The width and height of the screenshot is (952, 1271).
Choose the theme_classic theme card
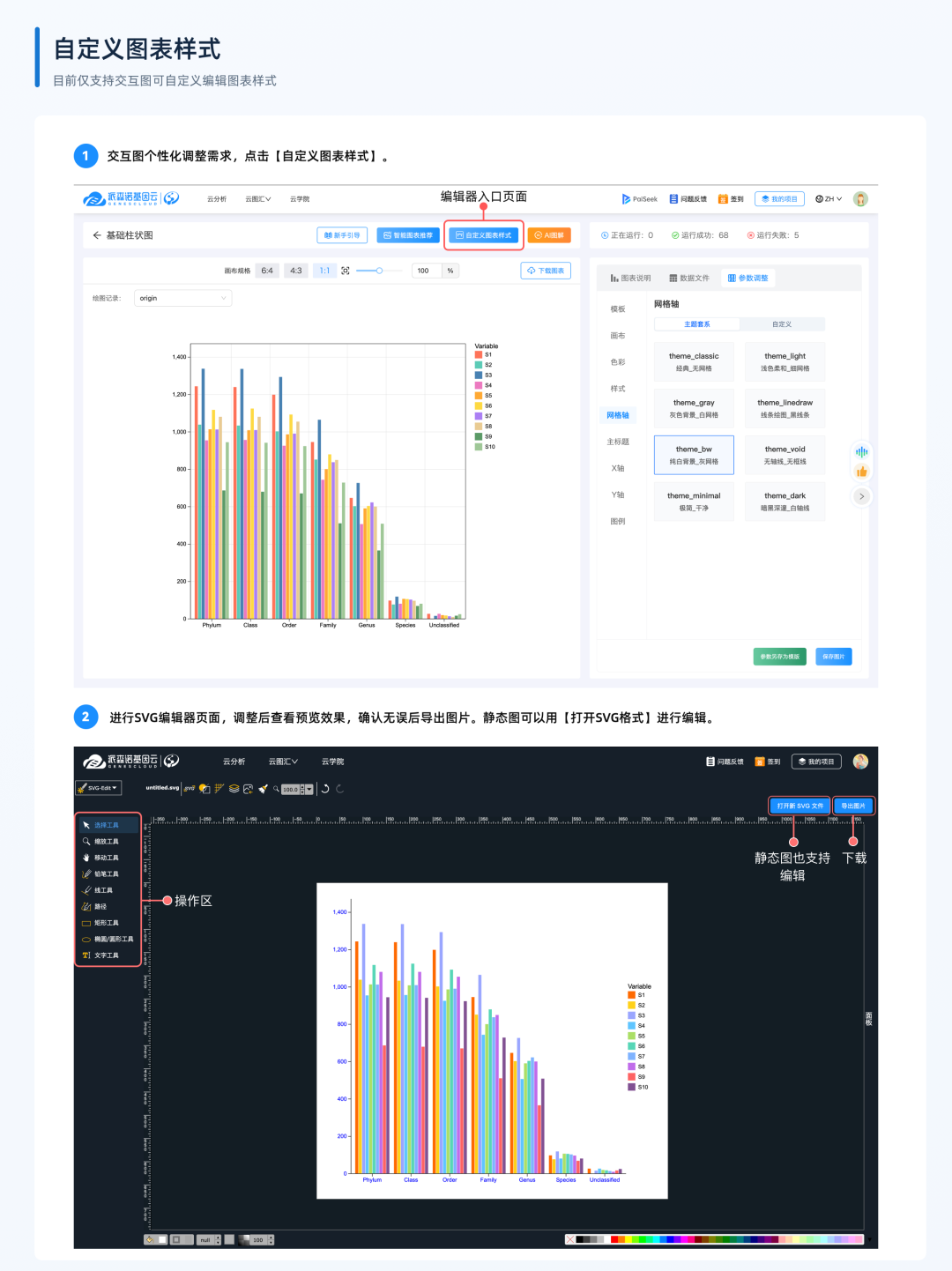click(694, 361)
